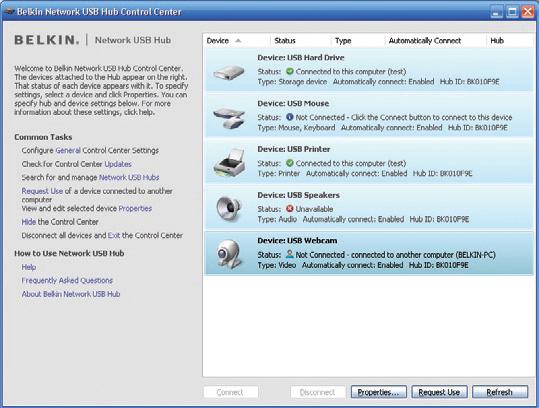Select the USB Hard Drive device icon
The height and width of the screenshot is (408, 539).
(x=229, y=72)
